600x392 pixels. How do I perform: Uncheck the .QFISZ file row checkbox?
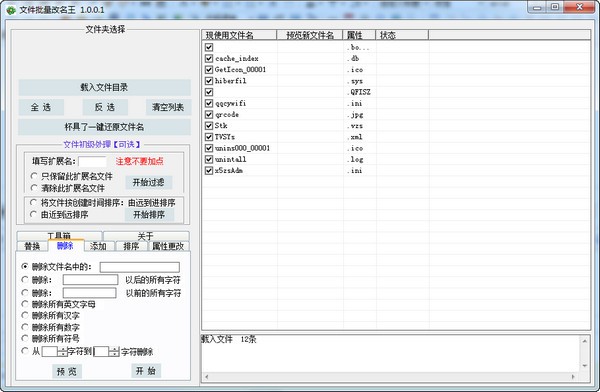pyautogui.click(x=209, y=92)
